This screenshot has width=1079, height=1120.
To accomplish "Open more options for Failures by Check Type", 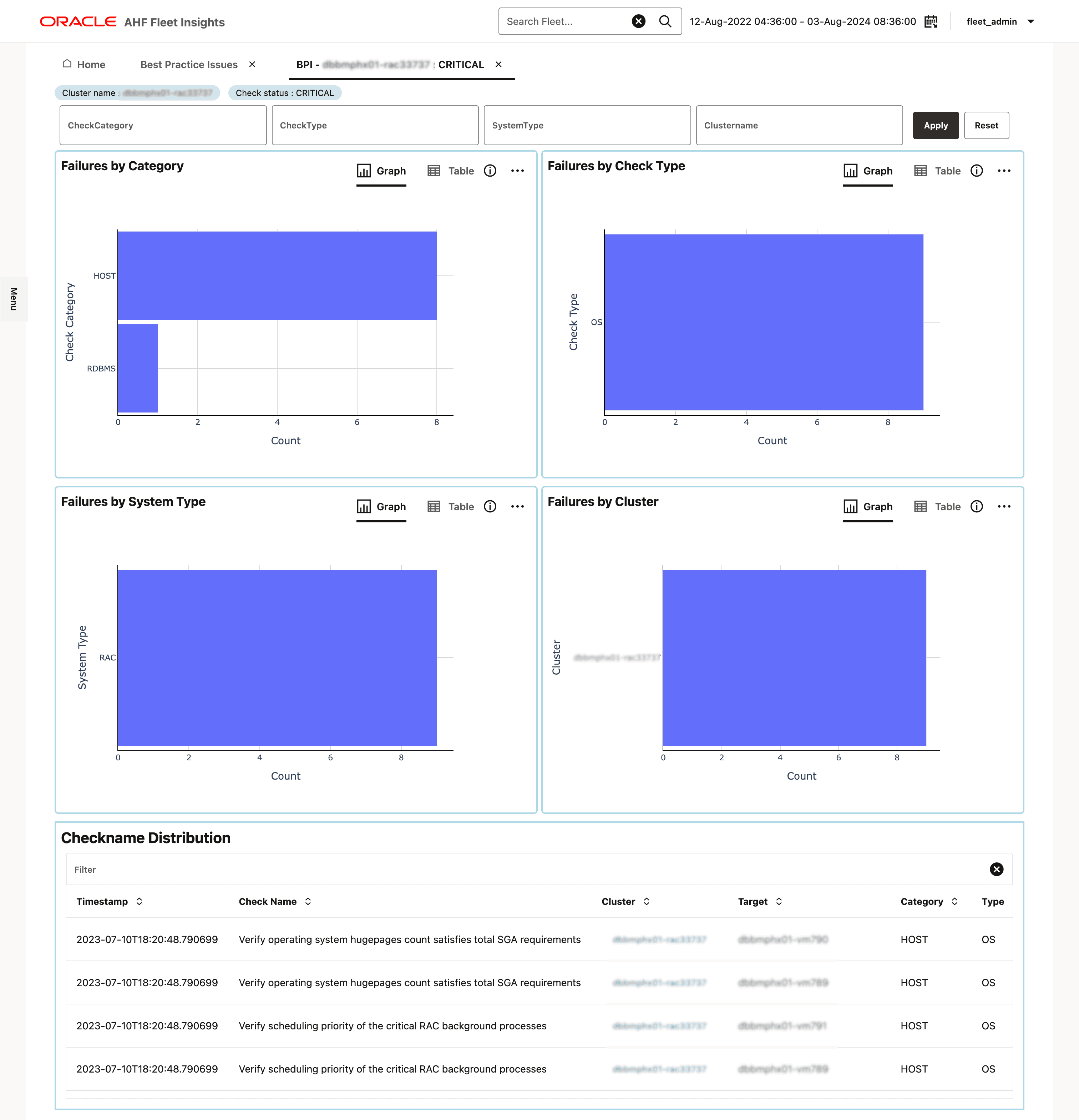I will click(1004, 171).
